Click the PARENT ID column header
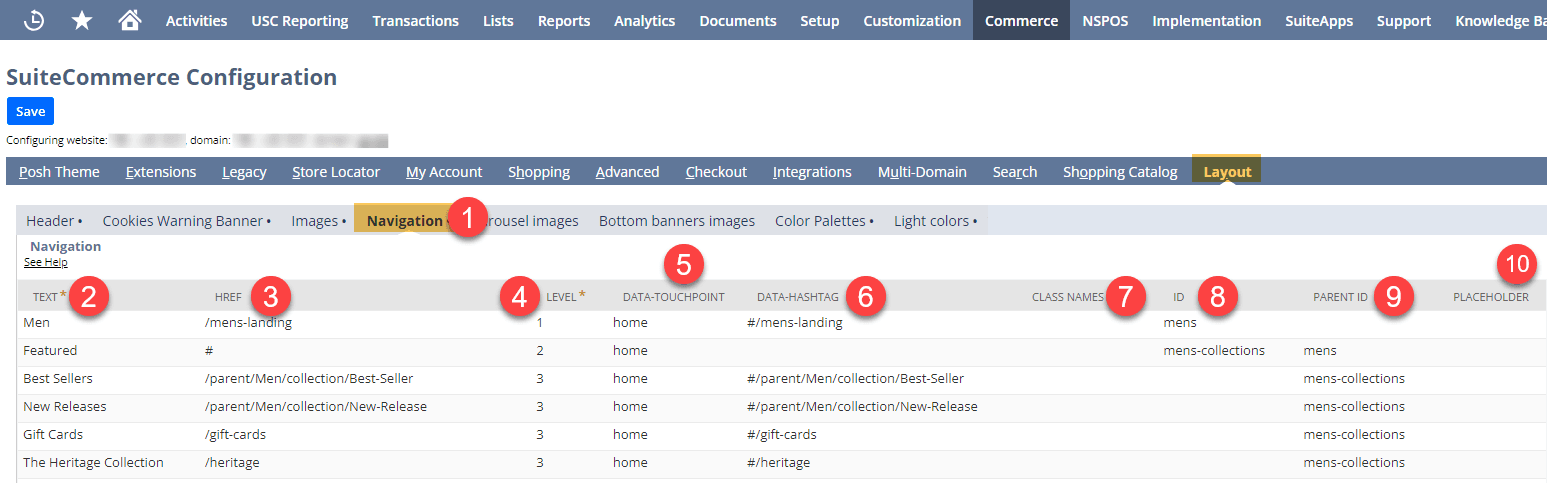The image size is (1547, 483). (1340, 297)
